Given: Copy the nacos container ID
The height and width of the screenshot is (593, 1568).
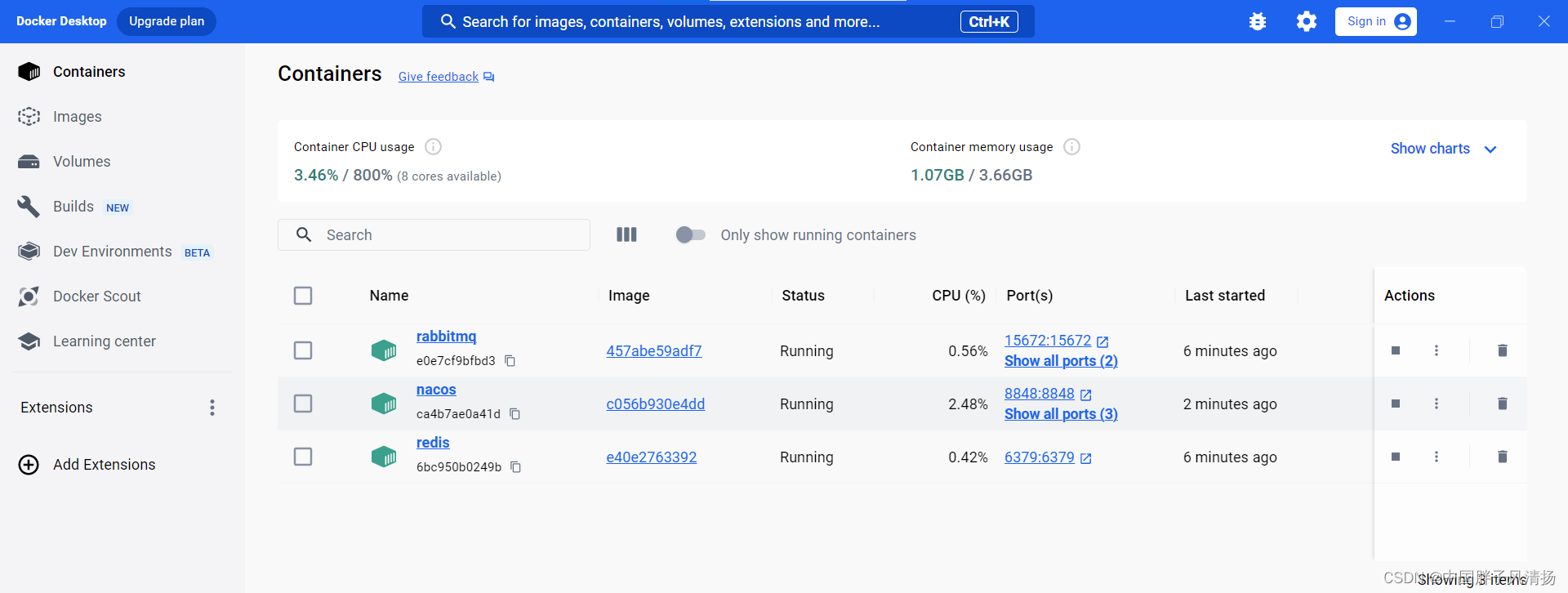Looking at the screenshot, I should point(514,414).
